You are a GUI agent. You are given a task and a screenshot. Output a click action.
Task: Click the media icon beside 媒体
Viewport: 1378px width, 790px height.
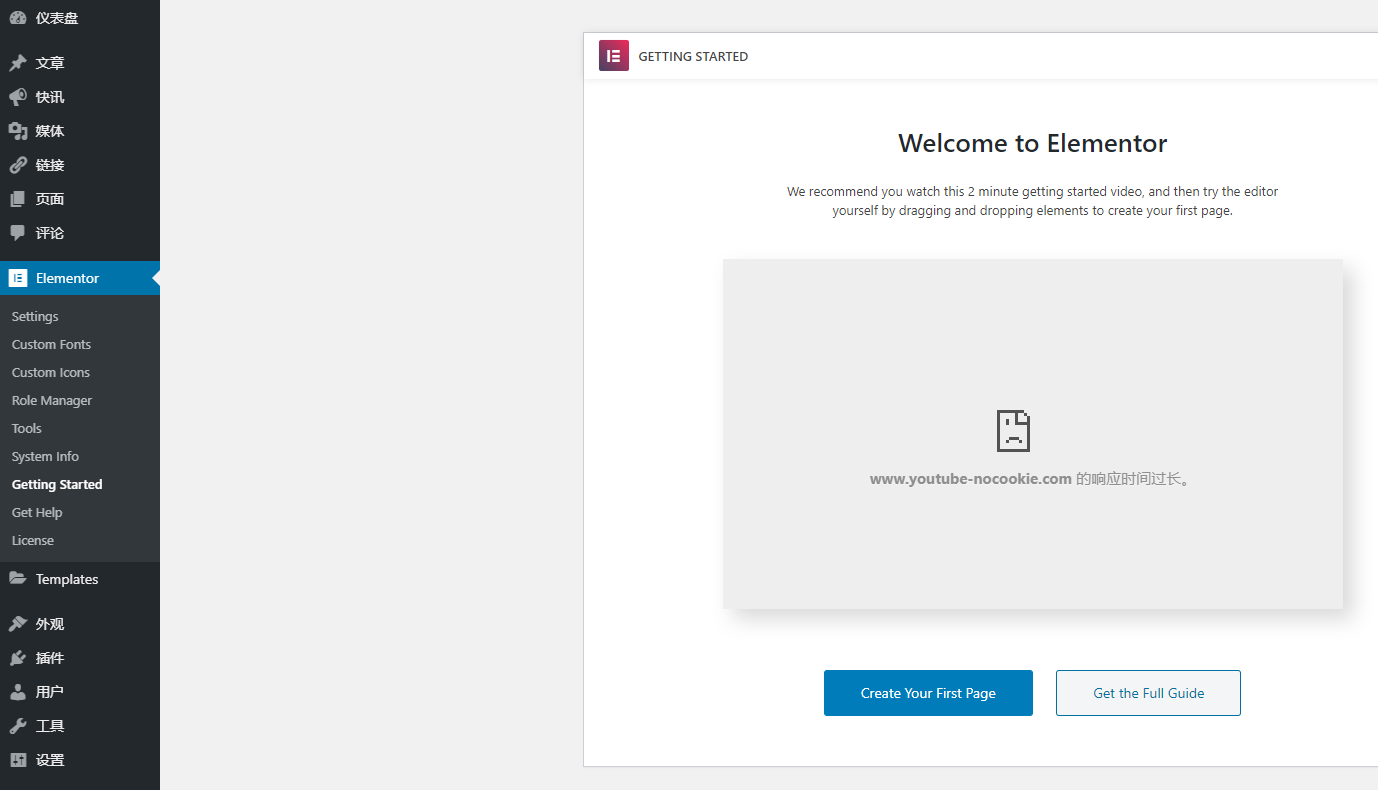pos(18,131)
